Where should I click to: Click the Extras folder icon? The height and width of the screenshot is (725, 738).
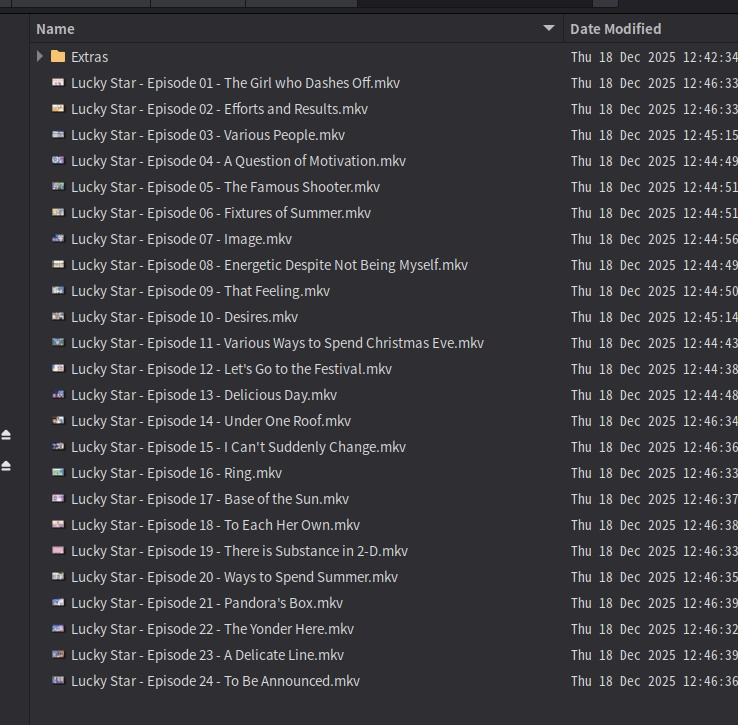[x=58, y=57]
